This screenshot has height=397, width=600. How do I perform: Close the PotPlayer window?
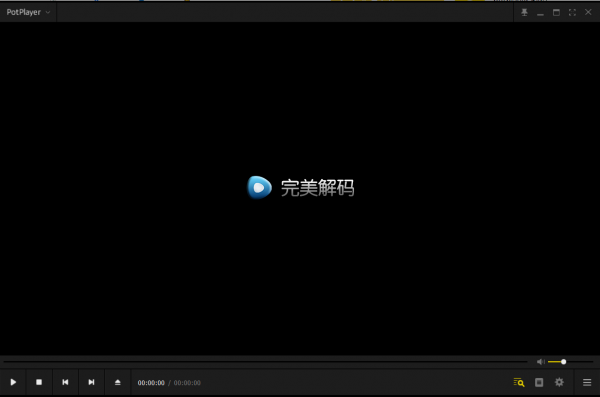click(589, 12)
